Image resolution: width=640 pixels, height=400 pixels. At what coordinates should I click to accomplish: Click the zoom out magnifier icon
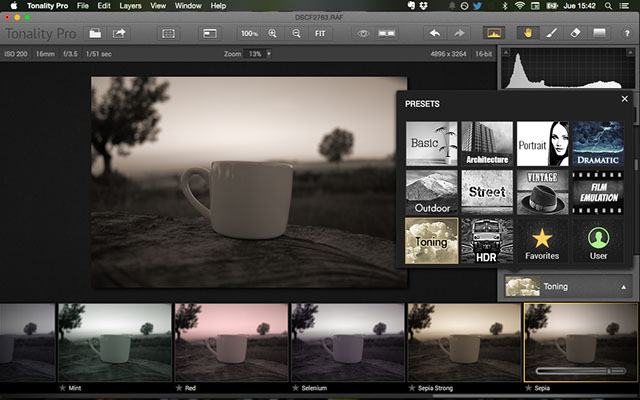(296, 33)
